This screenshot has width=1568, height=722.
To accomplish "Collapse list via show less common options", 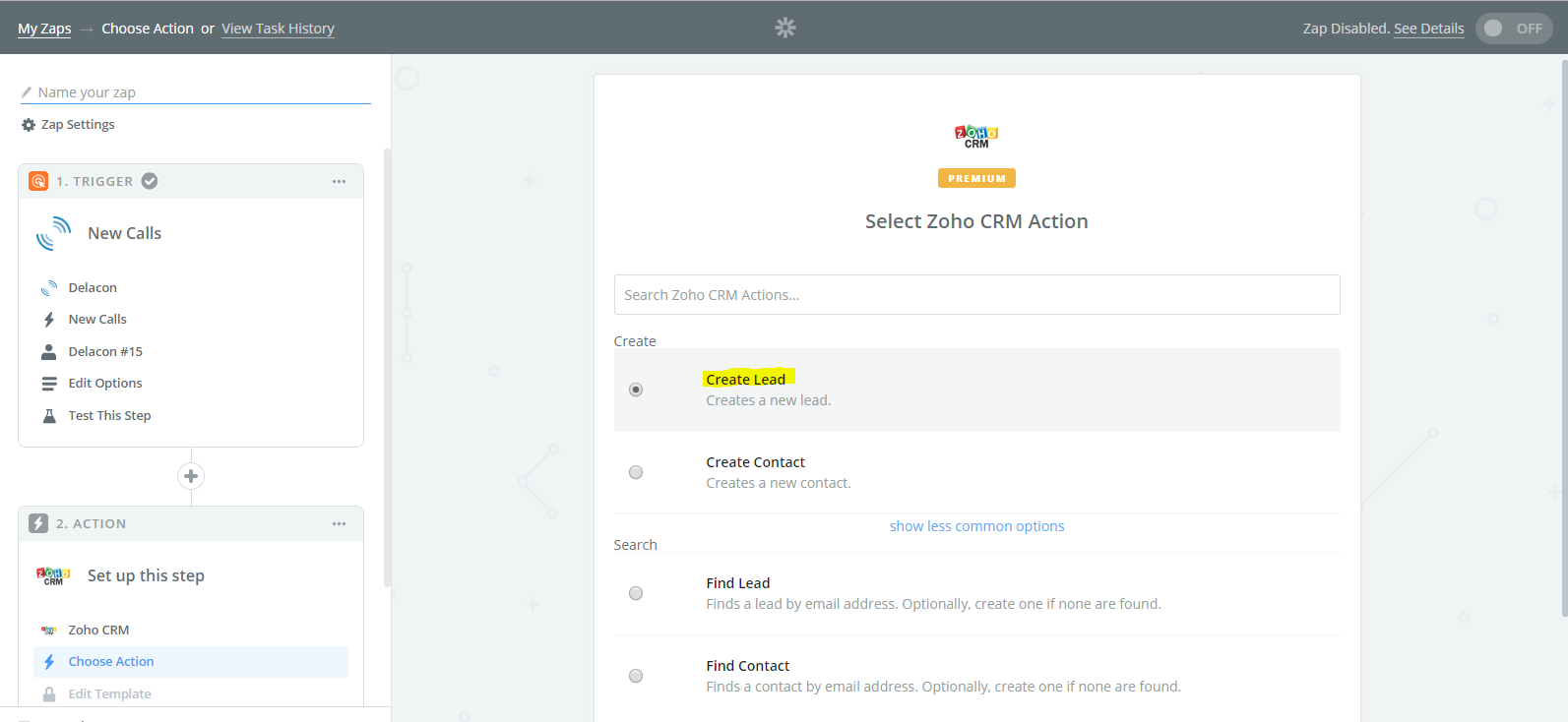I will [976, 526].
